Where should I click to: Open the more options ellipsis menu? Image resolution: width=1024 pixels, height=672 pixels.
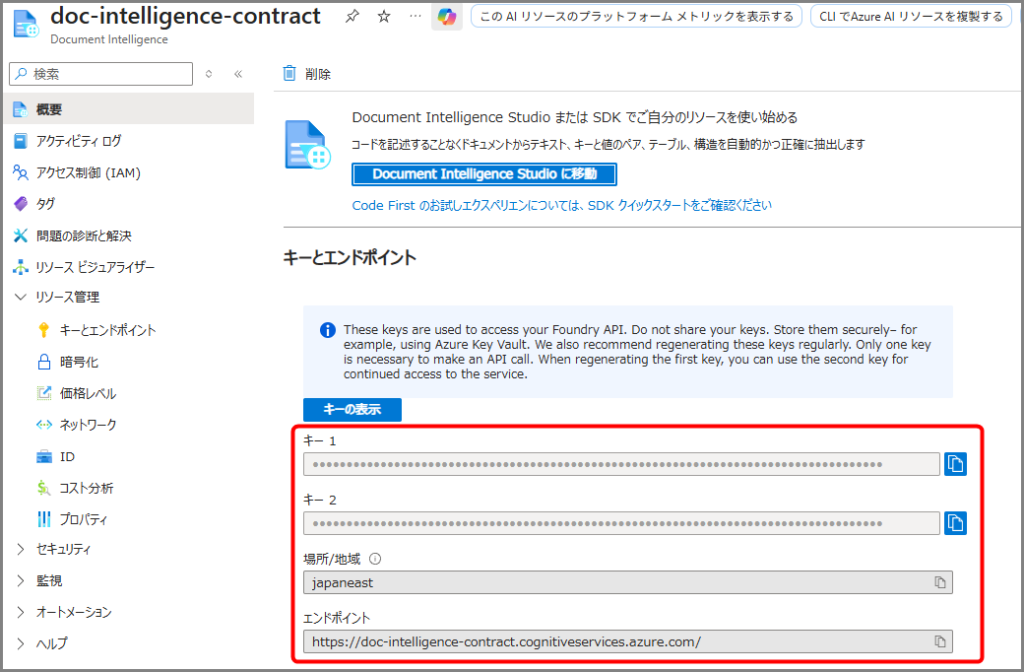point(415,17)
